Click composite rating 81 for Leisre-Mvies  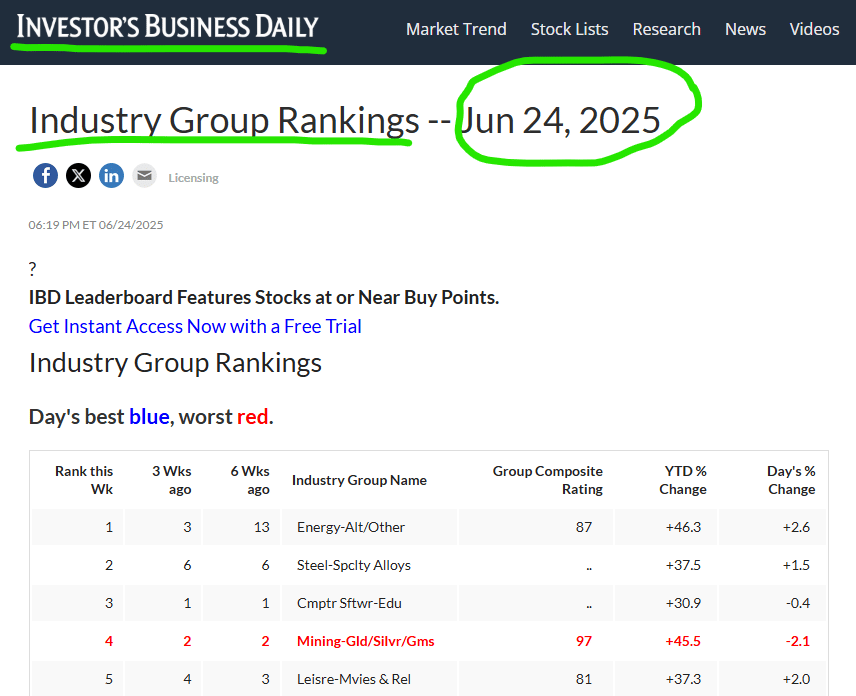tap(584, 679)
